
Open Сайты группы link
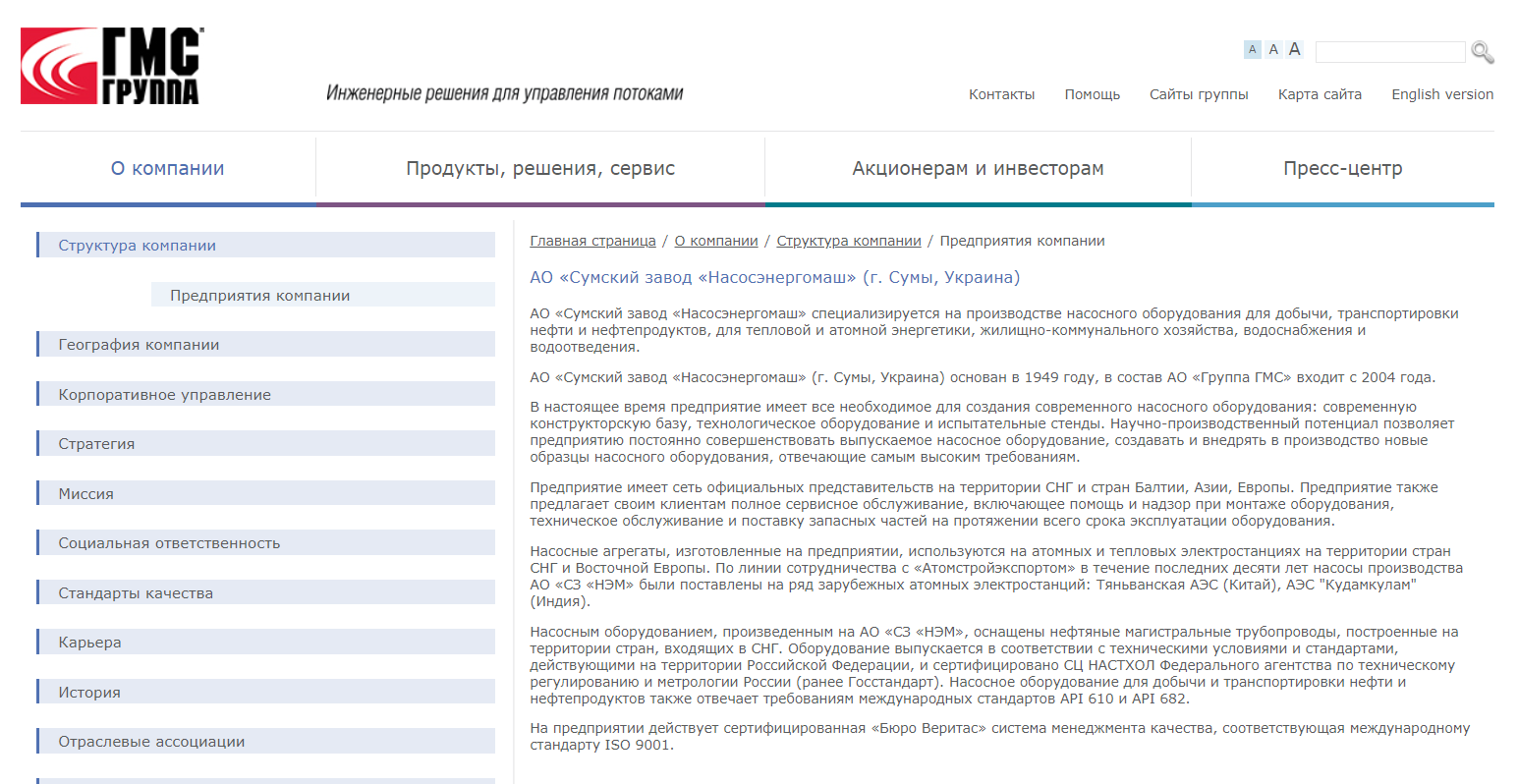pos(1199,94)
